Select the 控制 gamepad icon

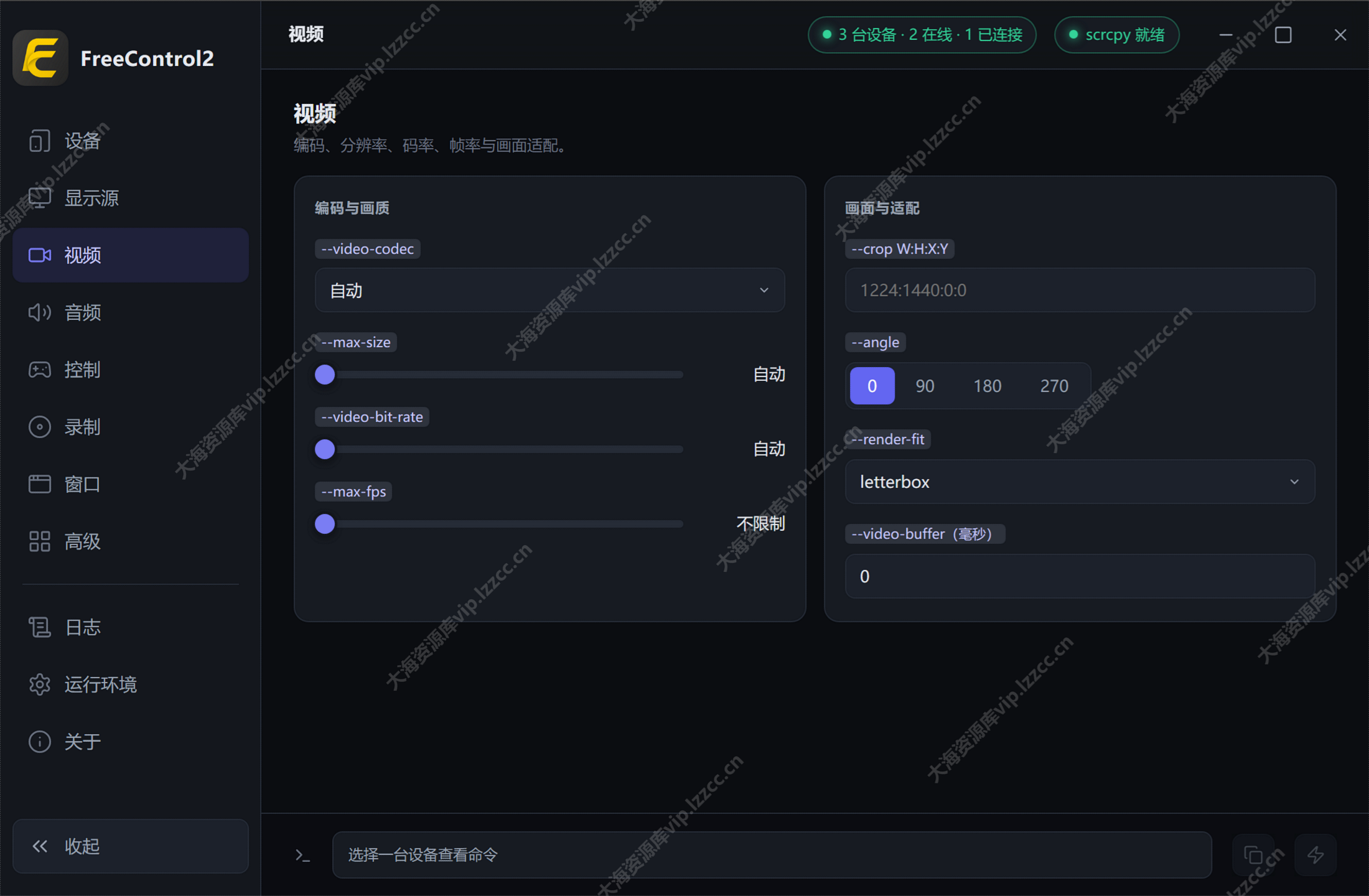click(x=39, y=370)
